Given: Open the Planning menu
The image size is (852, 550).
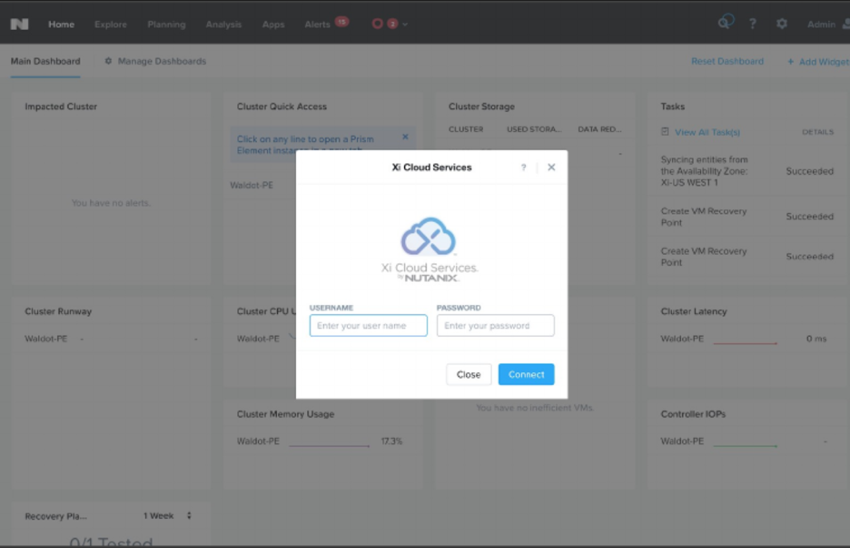Looking at the screenshot, I should click(166, 24).
